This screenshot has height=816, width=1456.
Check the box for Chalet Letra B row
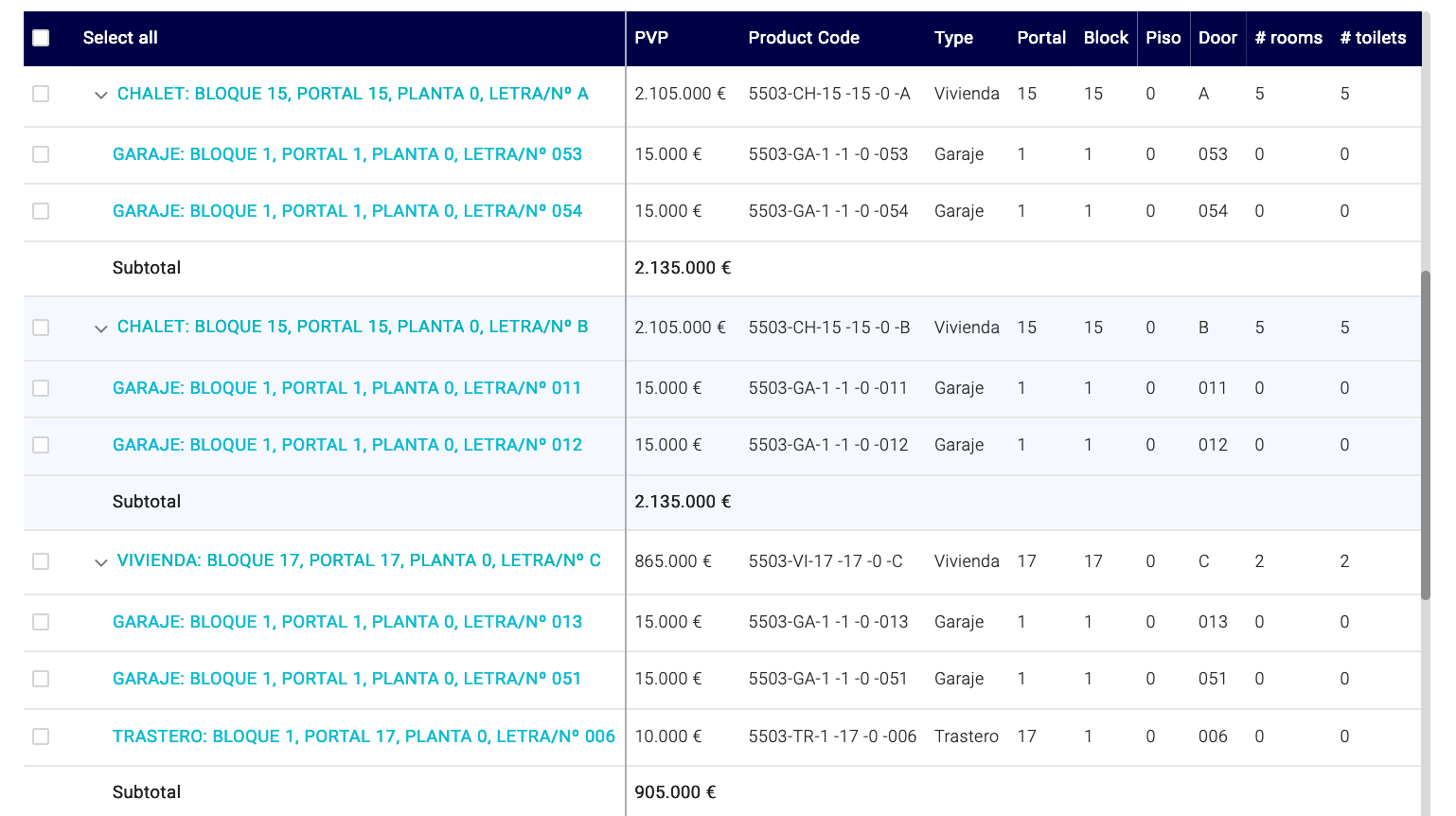[41, 328]
